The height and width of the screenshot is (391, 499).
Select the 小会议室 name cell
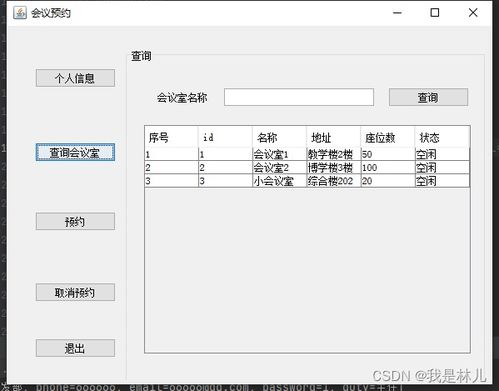coord(279,181)
